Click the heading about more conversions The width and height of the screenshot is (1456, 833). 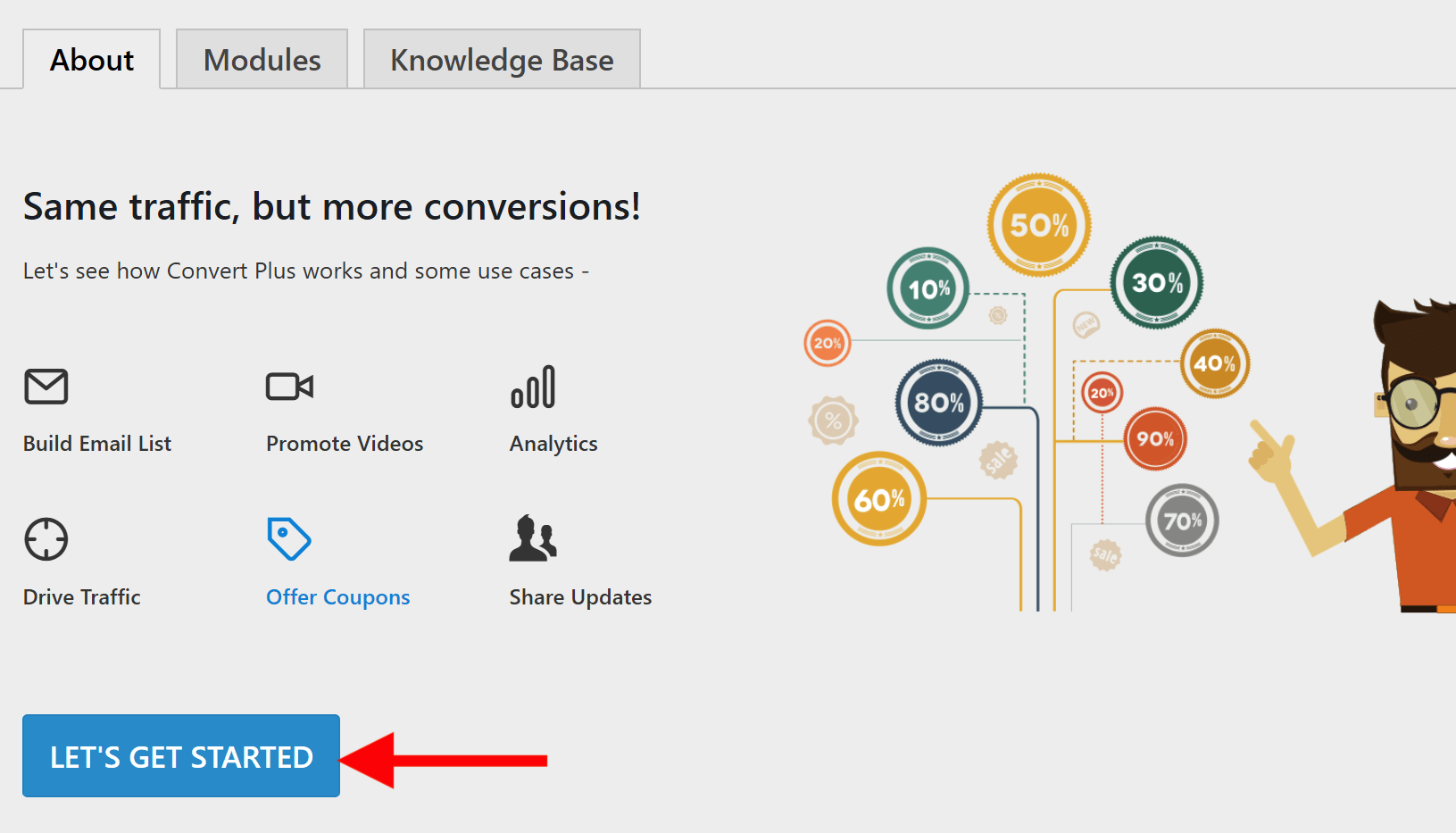point(331,206)
